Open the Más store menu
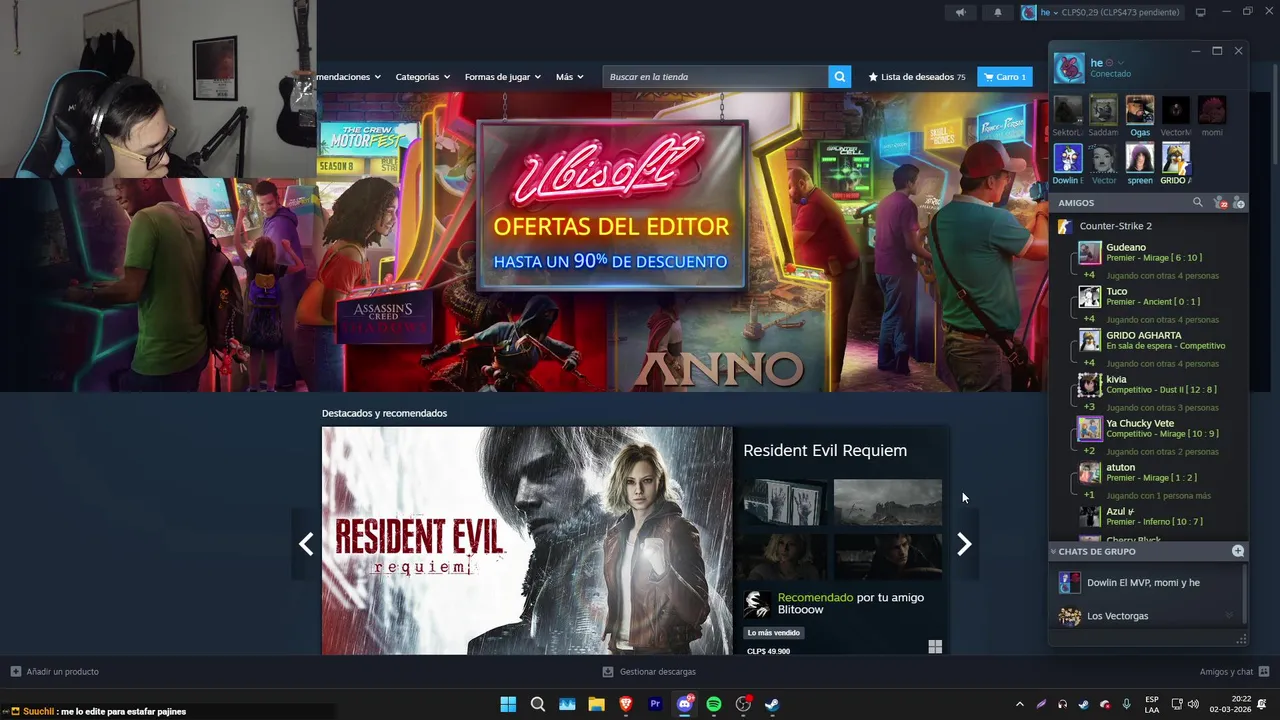This screenshot has height=720, width=1280. (x=570, y=77)
